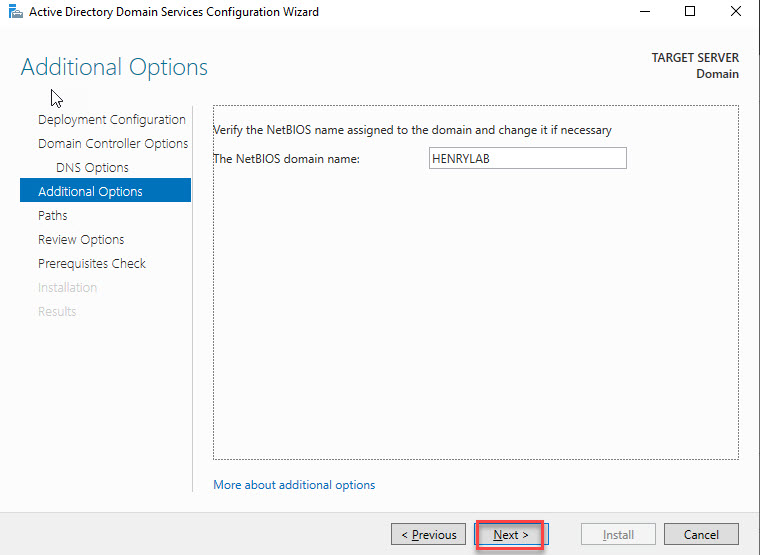Click the greyed-out Installation step
Image resolution: width=760 pixels, height=555 pixels.
coord(67,287)
